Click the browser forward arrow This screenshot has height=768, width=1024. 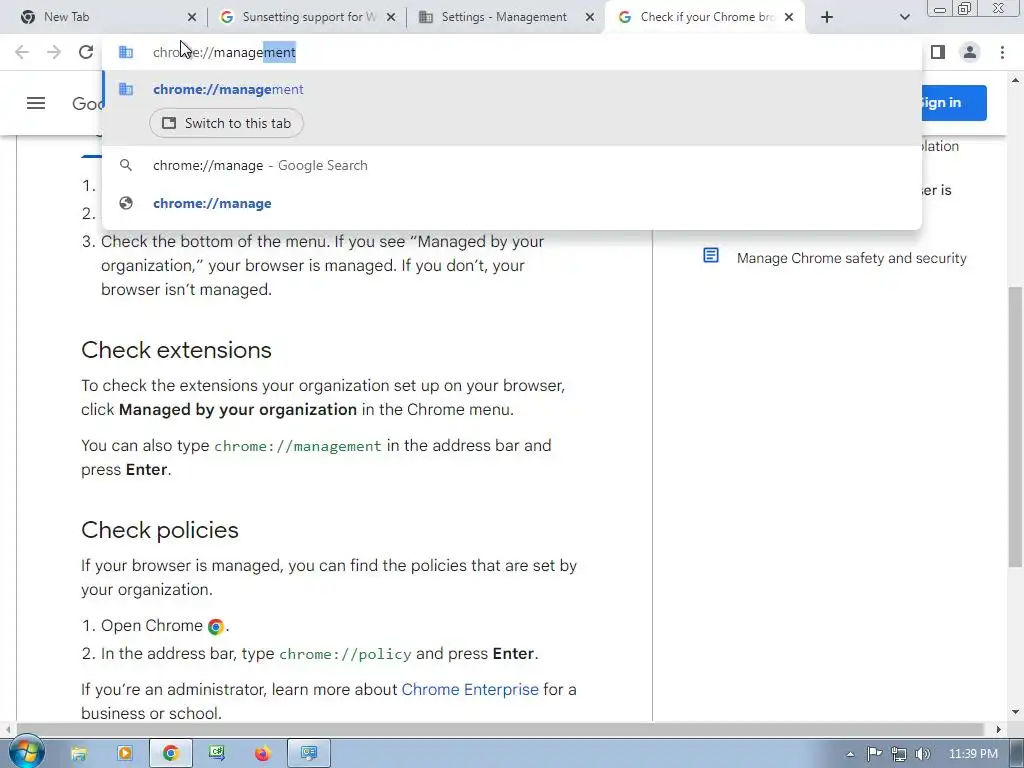point(54,52)
